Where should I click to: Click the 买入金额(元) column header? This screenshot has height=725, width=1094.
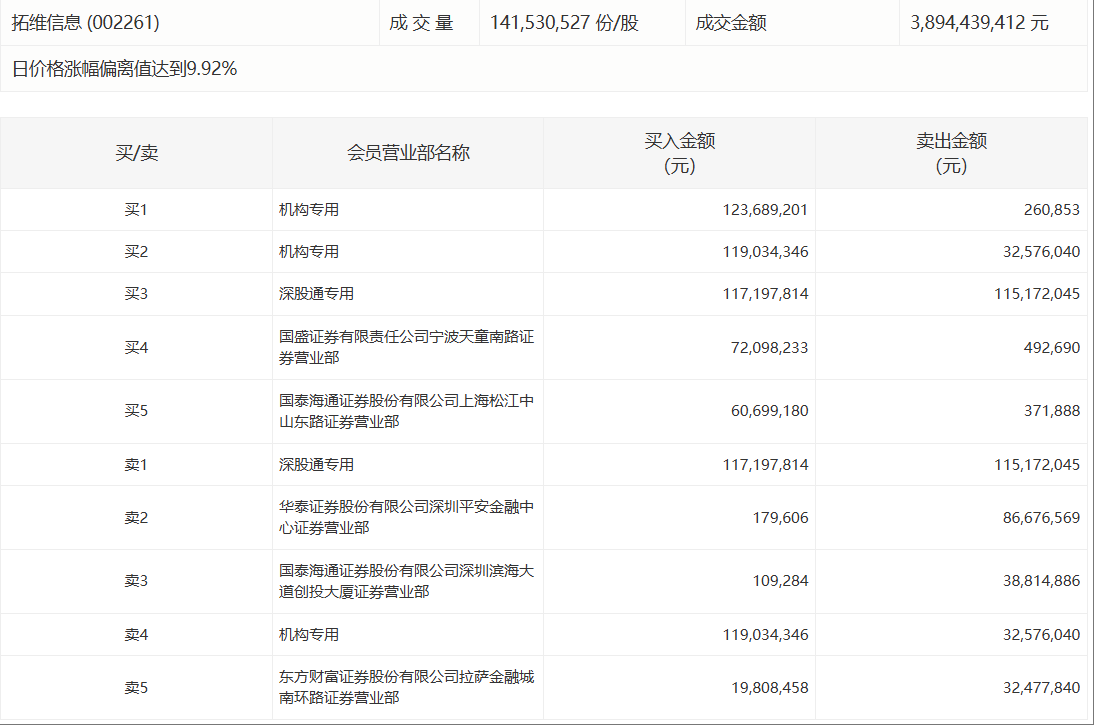pyautogui.click(x=679, y=153)
